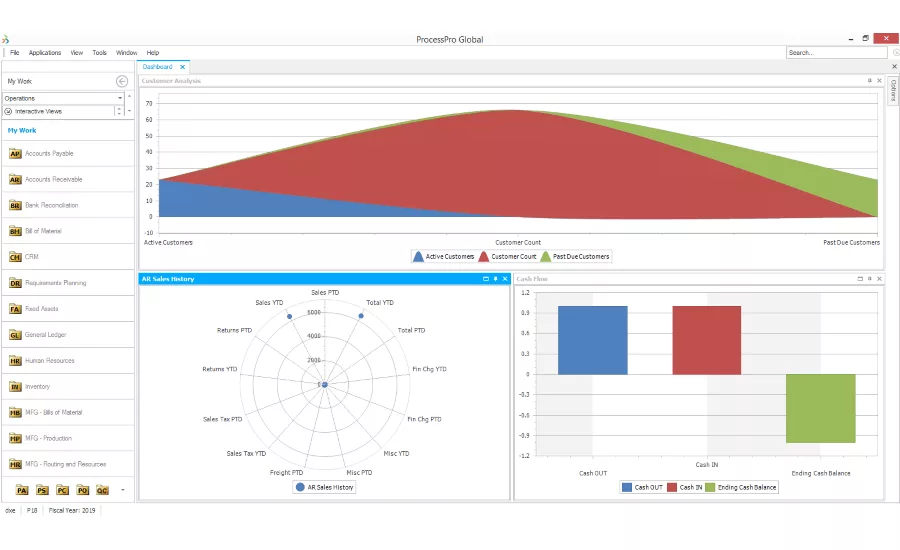Viewport: 900px width, 550px height.
Task: Toggle Cash OUT legend series
Action: [642, 487]
